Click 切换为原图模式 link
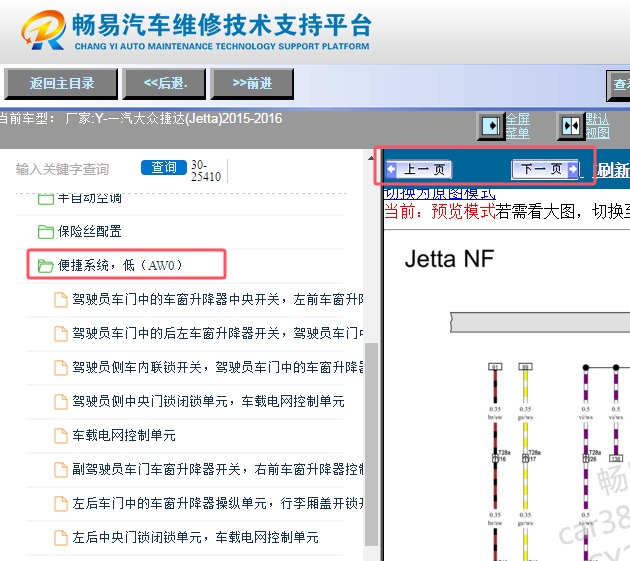The image size is (630, 561). (440, 194)
